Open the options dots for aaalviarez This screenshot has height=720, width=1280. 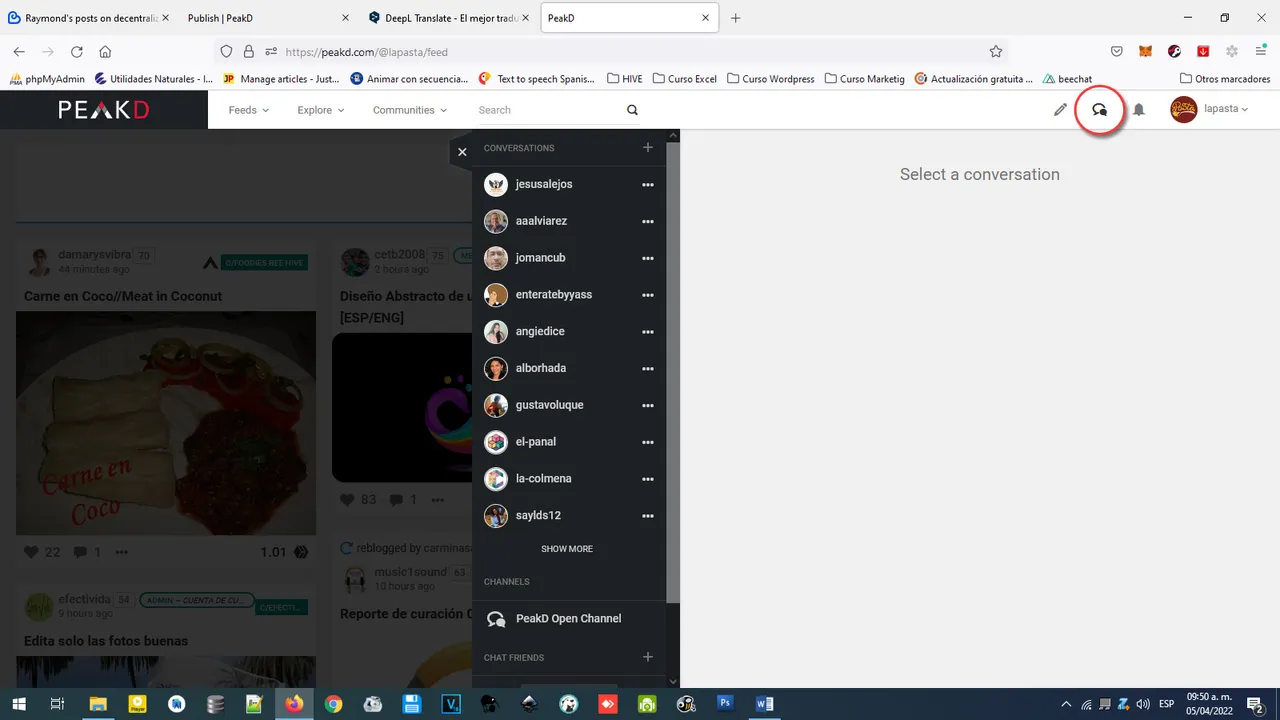pos(648,222)
